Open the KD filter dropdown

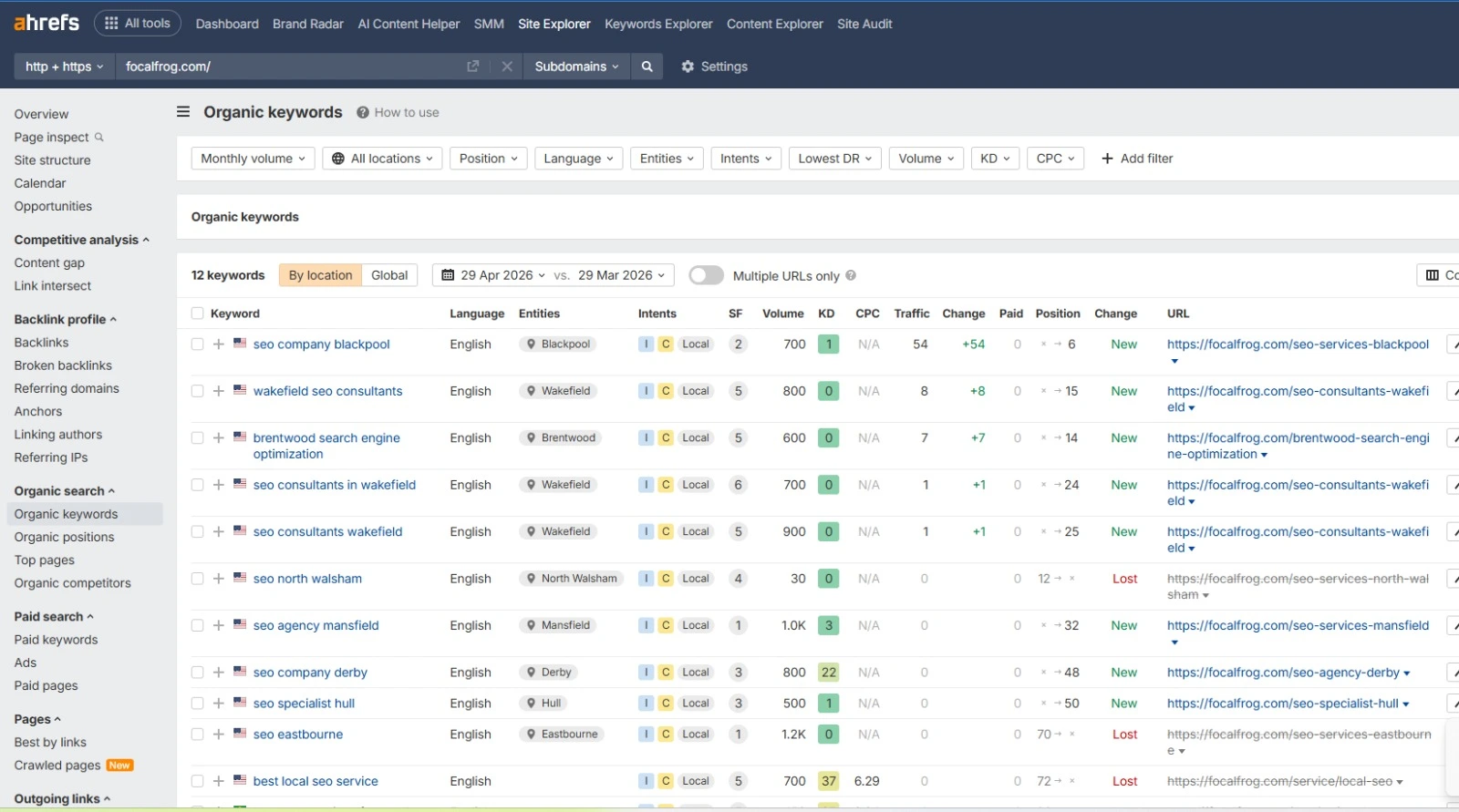pos(995,159)
